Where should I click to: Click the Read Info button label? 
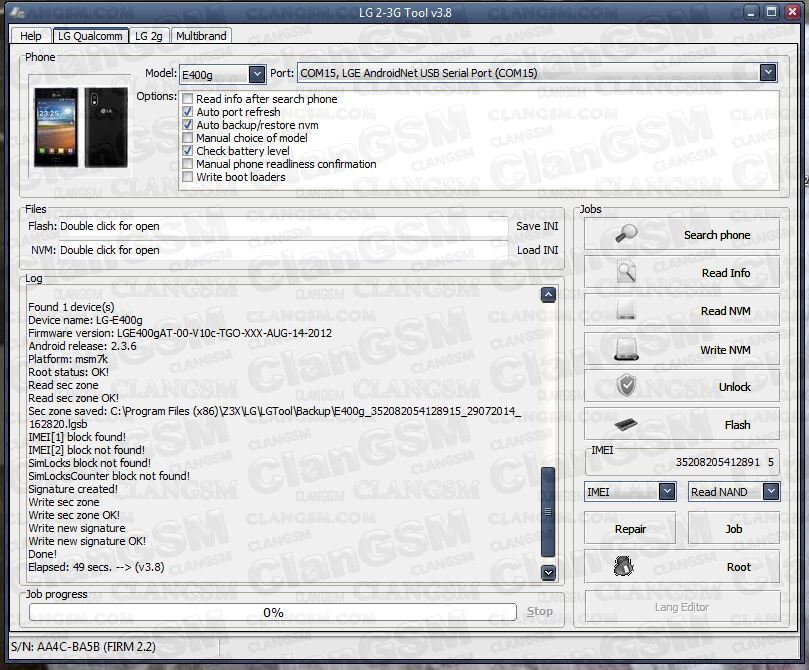pyautogui.click(x=725, y=273)
